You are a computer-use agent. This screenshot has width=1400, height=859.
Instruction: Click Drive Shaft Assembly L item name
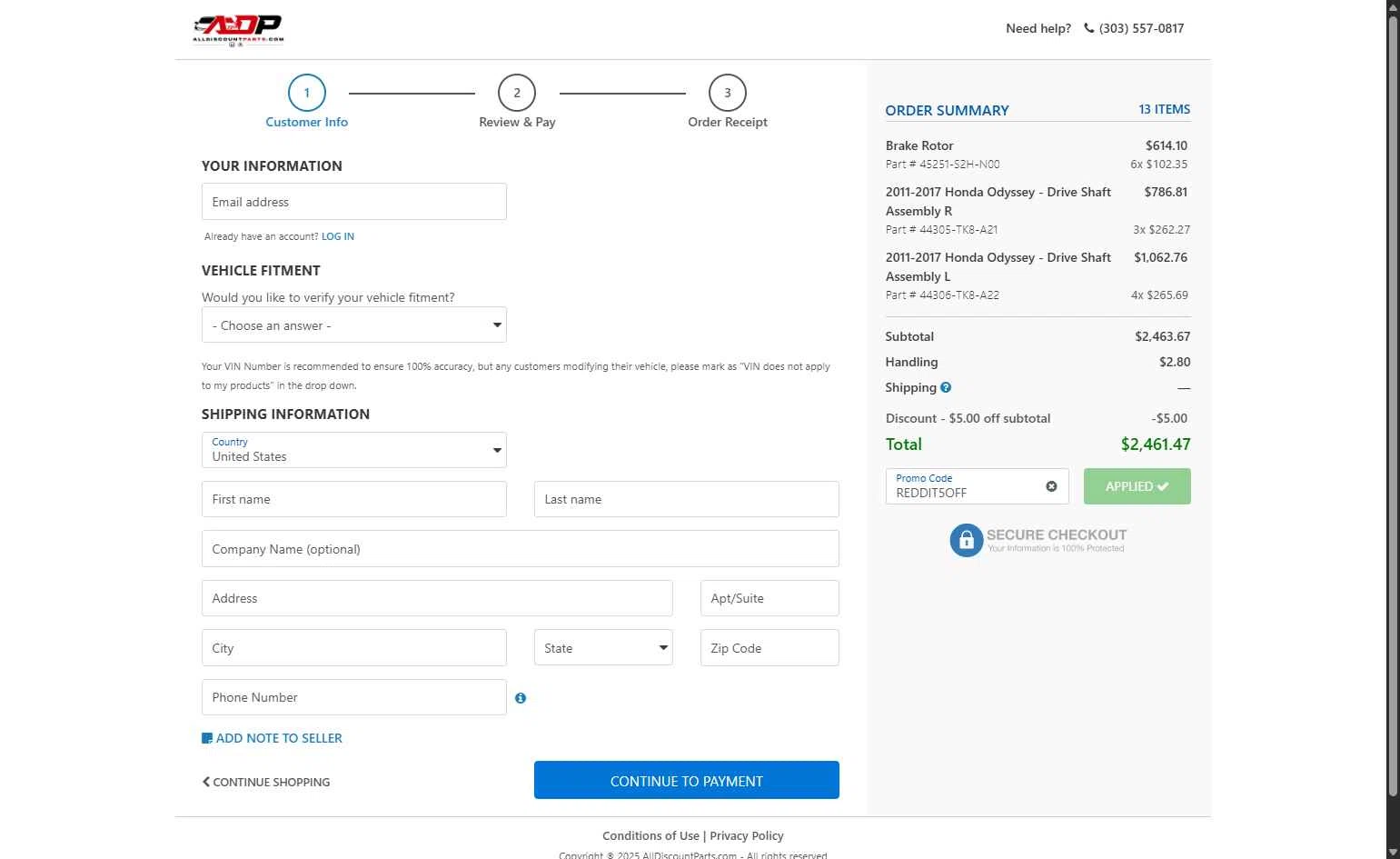[998, 267]
